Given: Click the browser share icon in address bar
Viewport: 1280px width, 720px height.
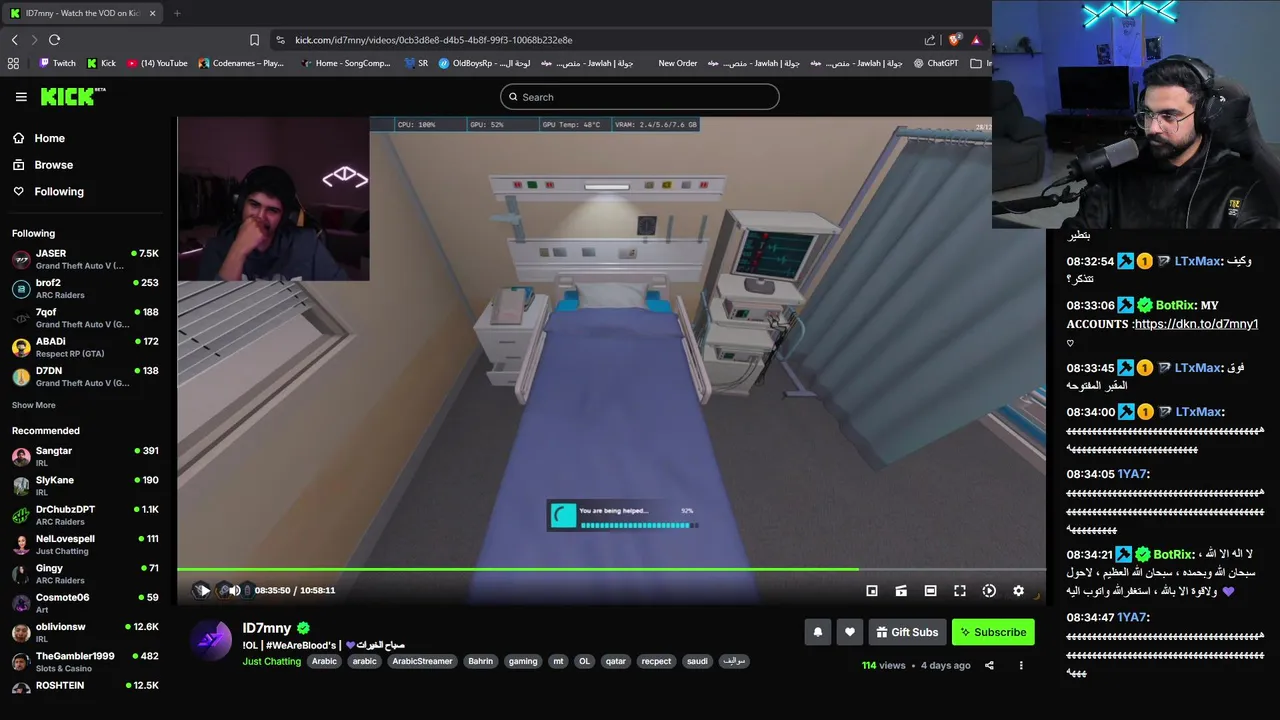Looking at the screenshot, I should (x=930, y=40).
